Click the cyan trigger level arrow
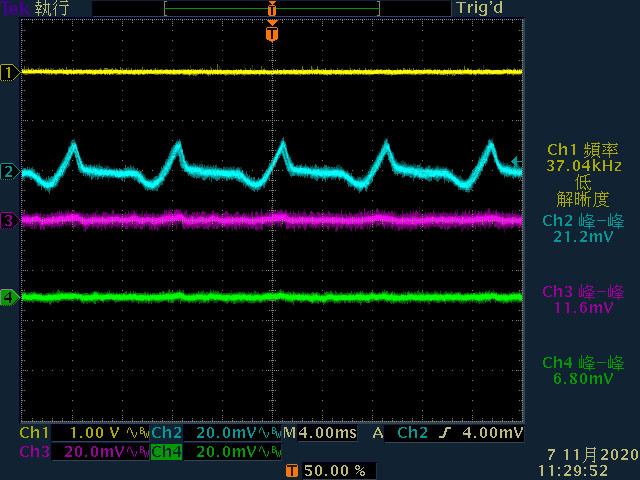 pos(515,161)
